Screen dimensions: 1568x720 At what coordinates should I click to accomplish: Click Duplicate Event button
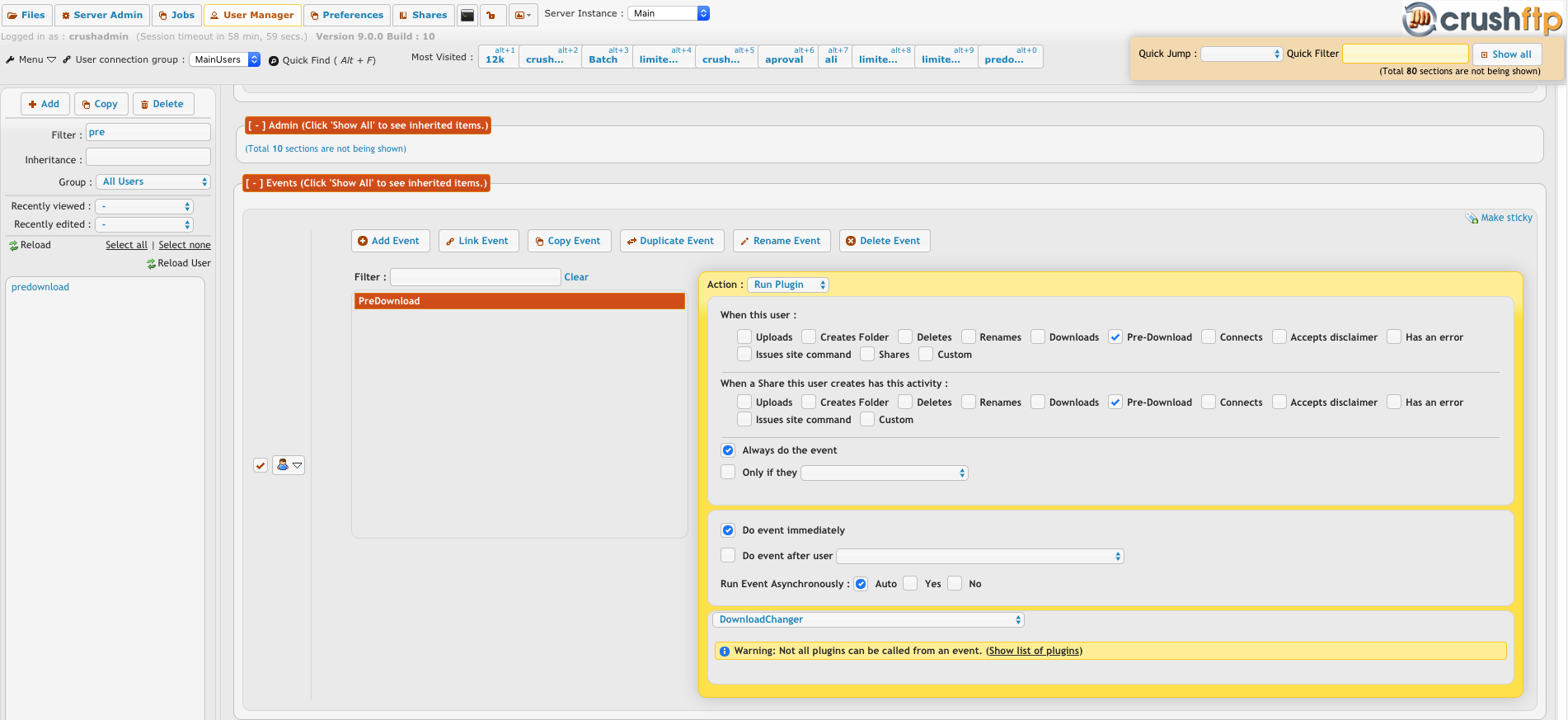[x=672, y=241]
